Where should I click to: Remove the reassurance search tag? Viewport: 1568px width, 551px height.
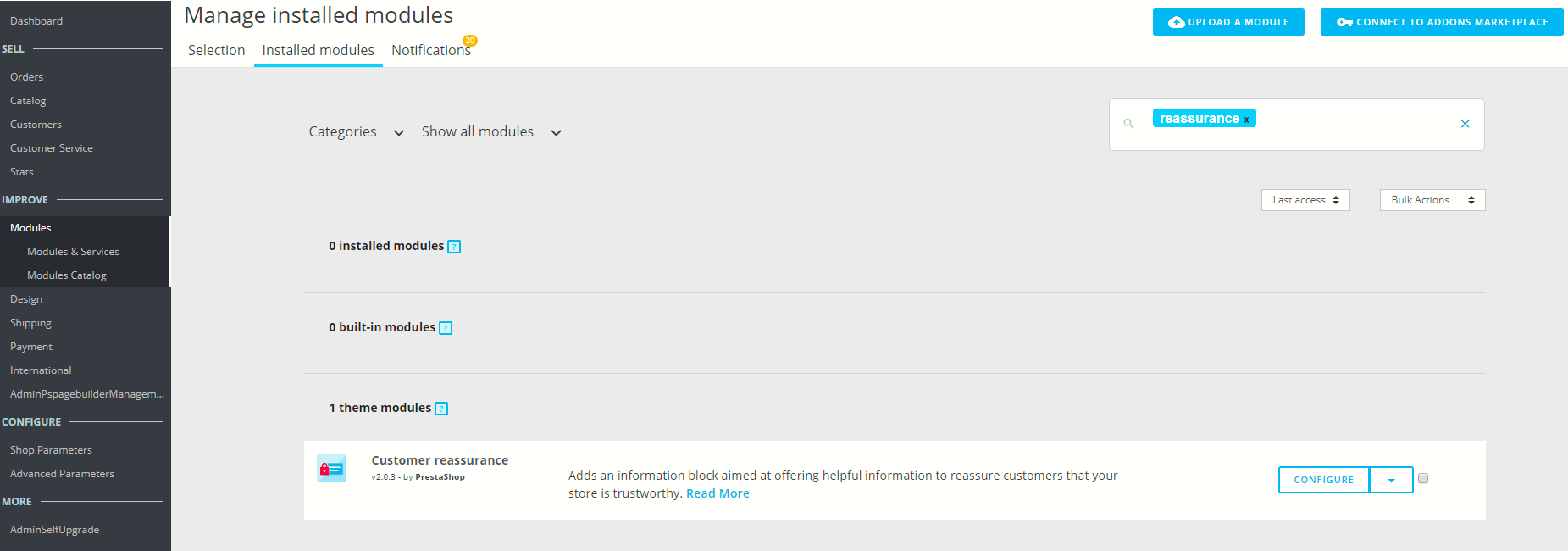coord(1246,120)
